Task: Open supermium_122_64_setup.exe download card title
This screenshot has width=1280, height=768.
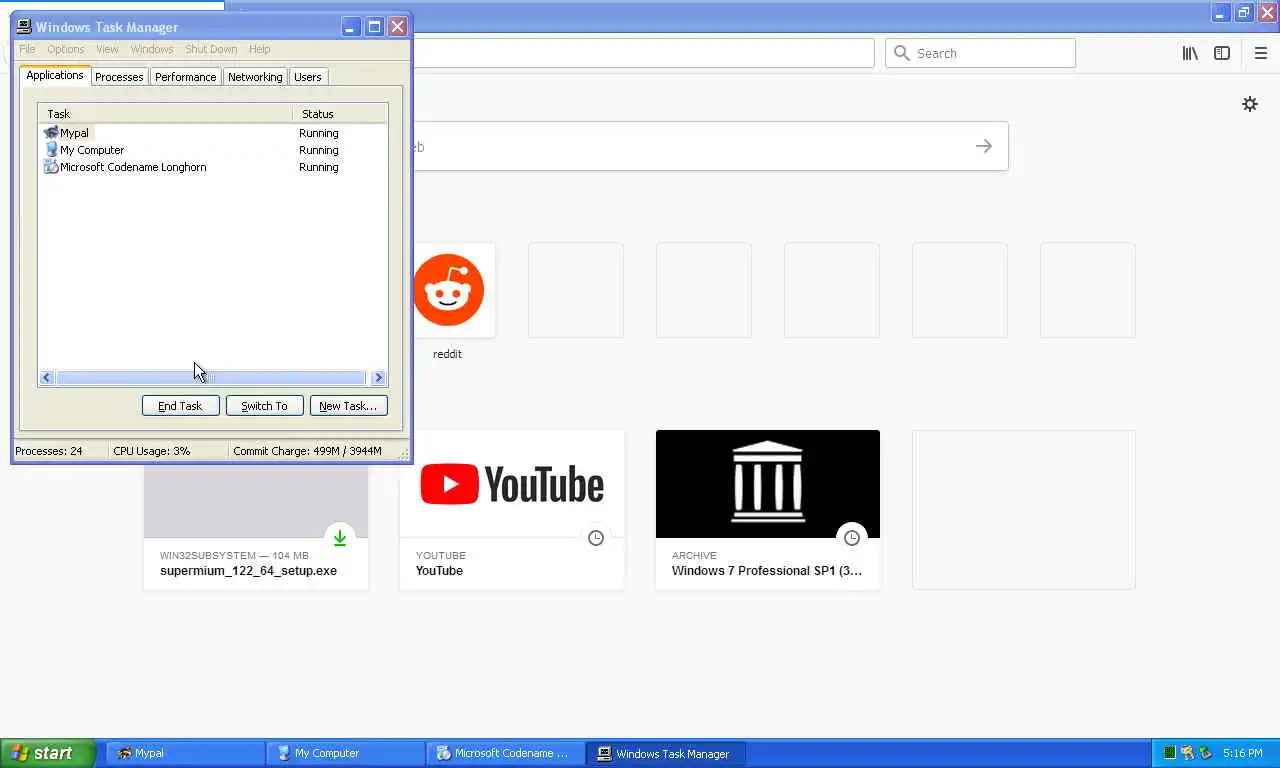Action: point(248,571)
